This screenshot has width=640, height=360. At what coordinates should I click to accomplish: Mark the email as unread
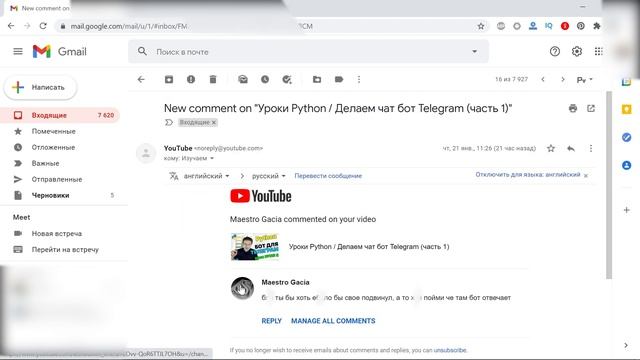[x=243, y=80]
